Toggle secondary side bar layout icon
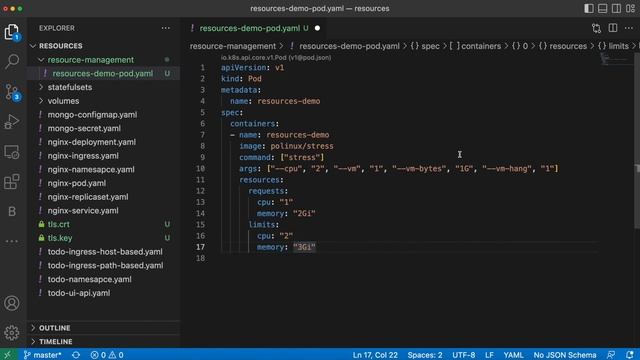 pyautogui.click(x=616, y=8)
